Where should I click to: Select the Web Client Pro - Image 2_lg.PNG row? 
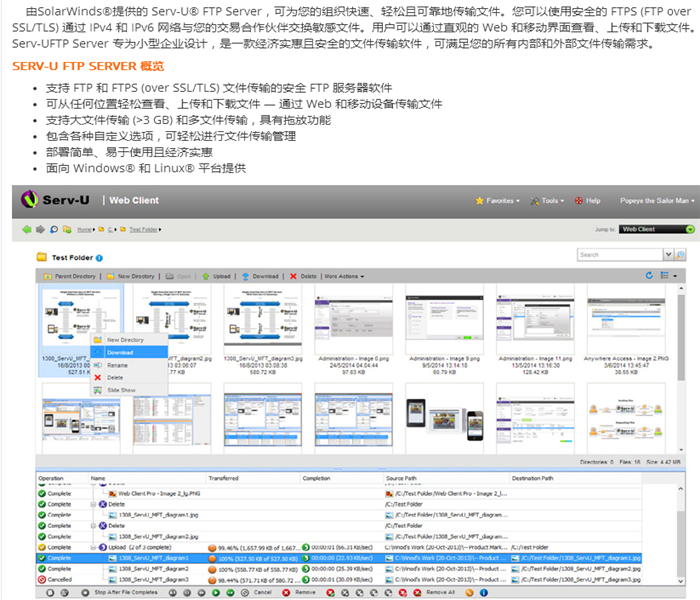point(339,493)
